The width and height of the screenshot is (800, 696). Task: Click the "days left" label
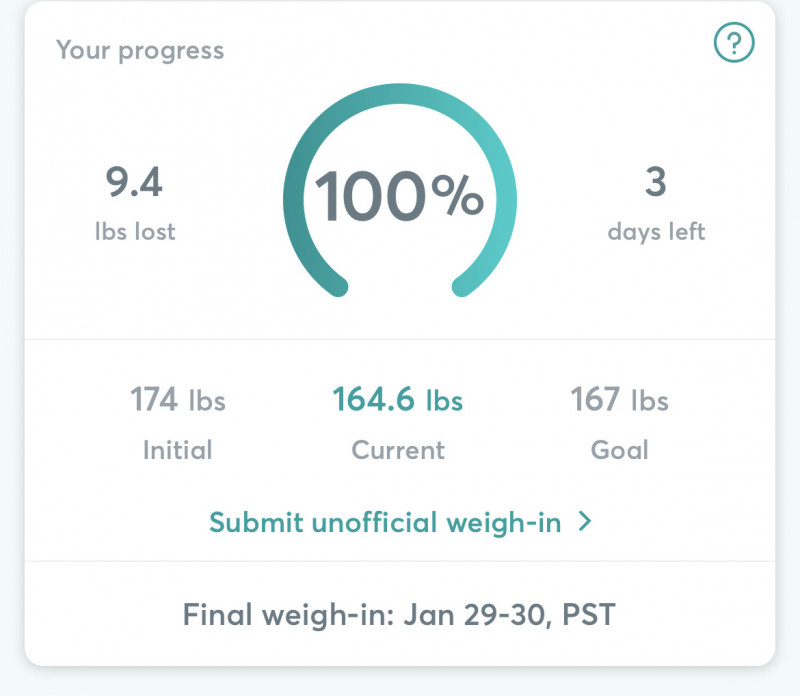click(x=656, y=232)
